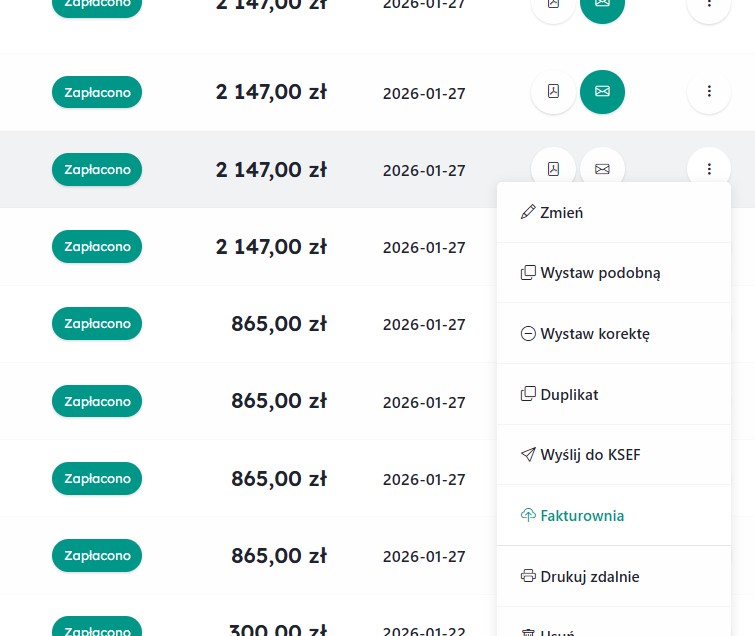The image size is (755, 636).
Task: Select Duplikat in the context menu
Action: [569, 395]
